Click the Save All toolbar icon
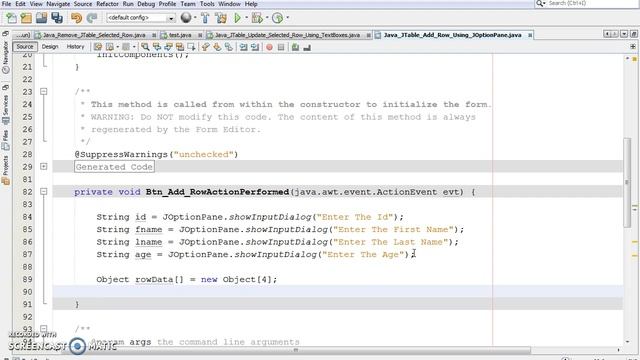This screenshot has height=360, width=640. coord(57,18)
